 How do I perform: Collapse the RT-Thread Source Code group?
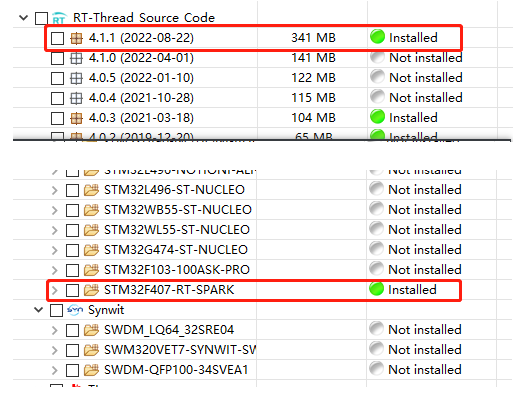[24, 17]
